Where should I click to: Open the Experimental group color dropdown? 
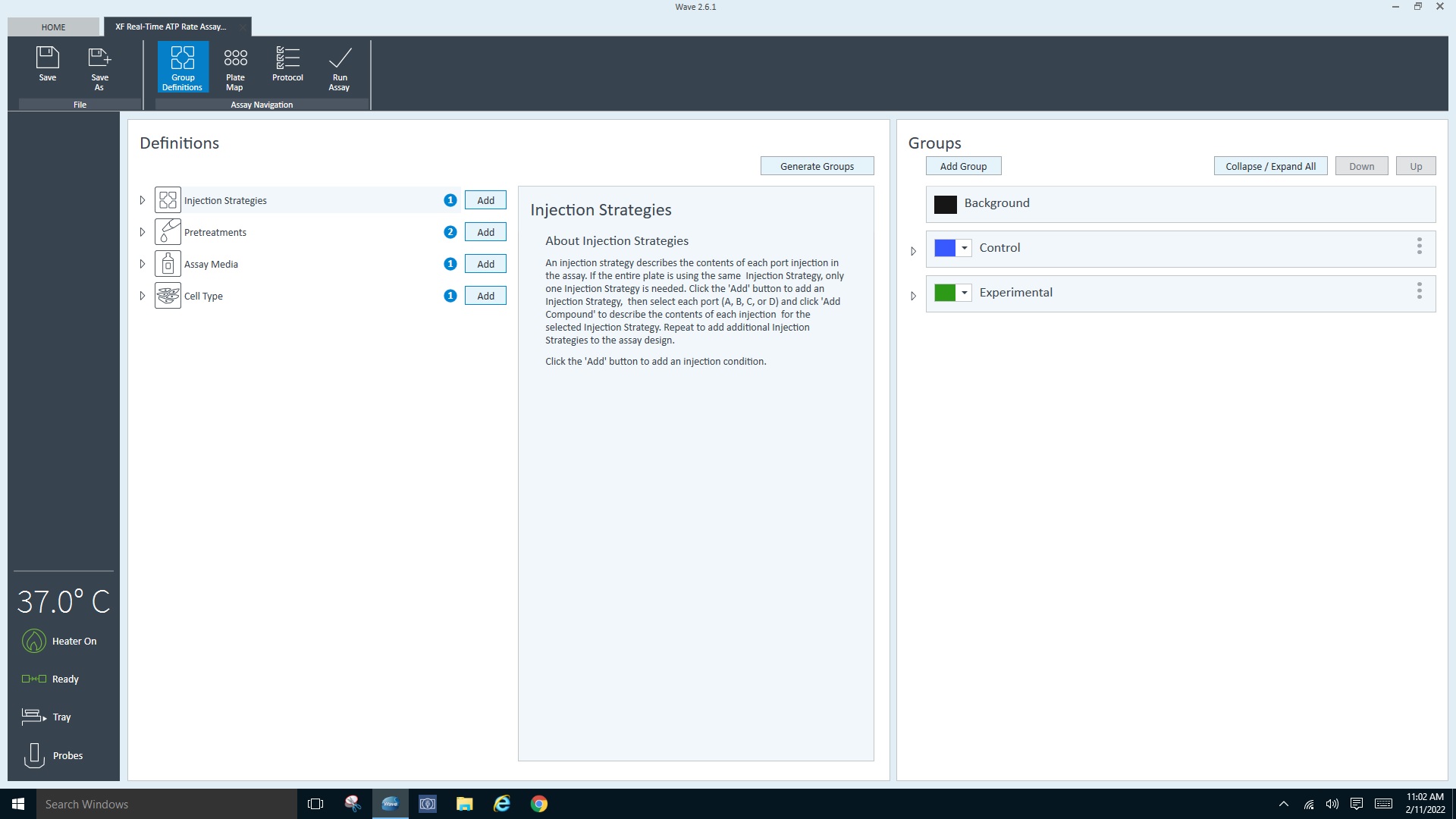964,293
